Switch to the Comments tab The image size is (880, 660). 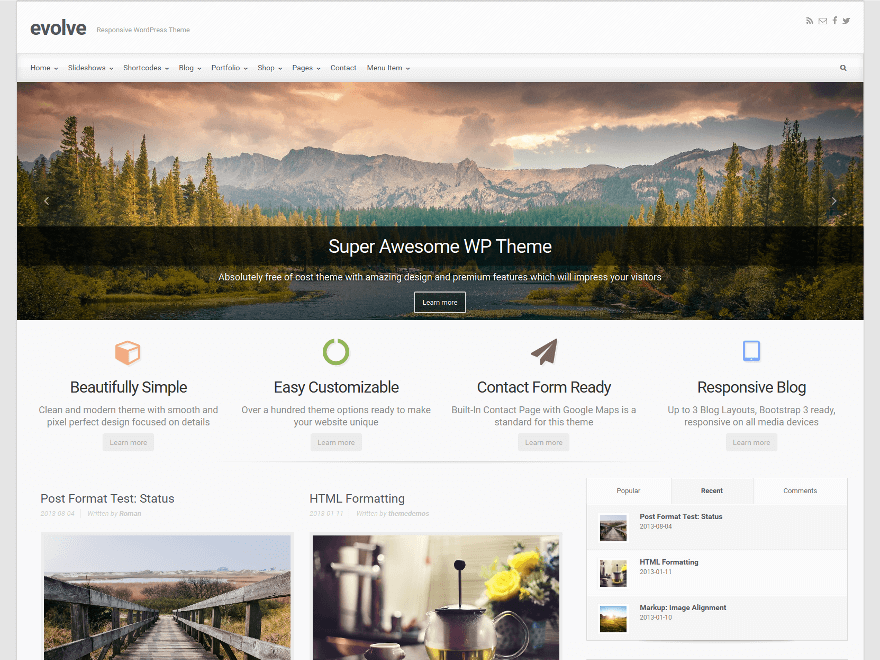click(x=800, y=491)
